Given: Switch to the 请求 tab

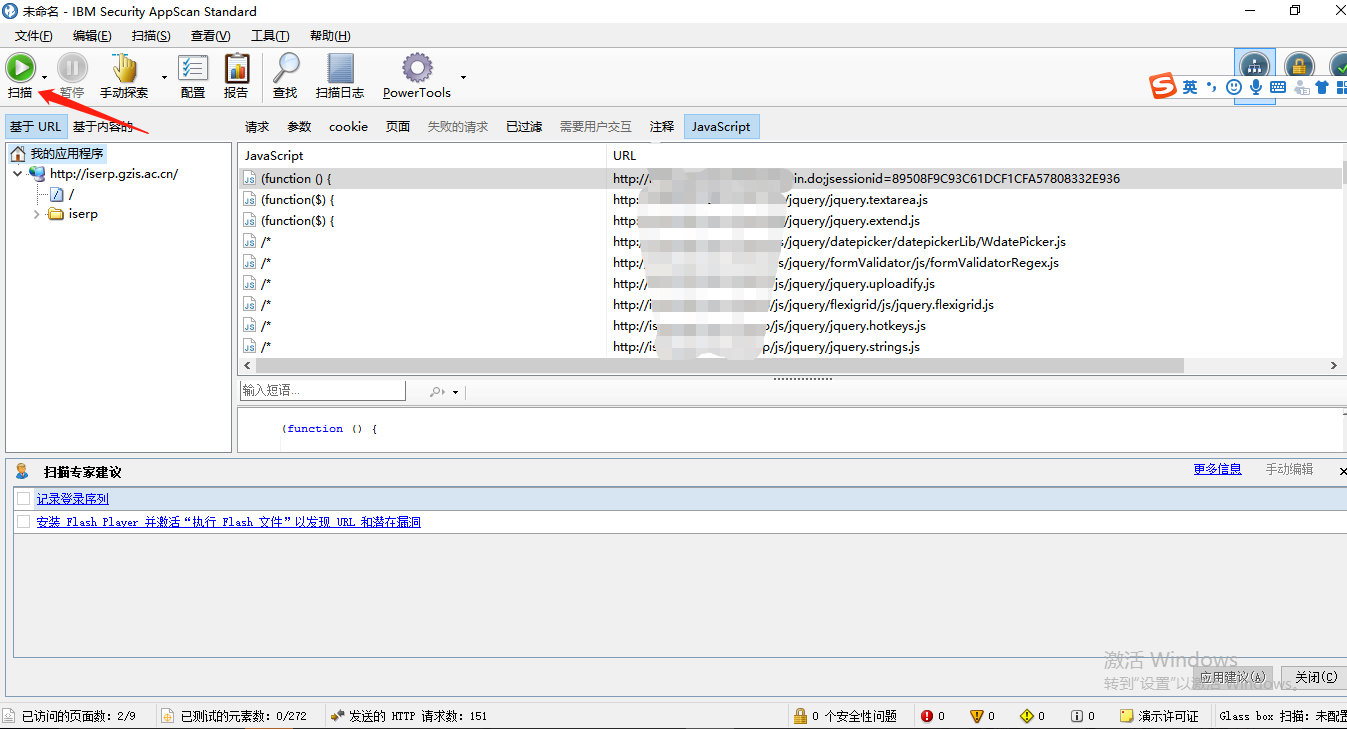Looking at the screenshot, I should pyautogui.click(x=257, y=127).
